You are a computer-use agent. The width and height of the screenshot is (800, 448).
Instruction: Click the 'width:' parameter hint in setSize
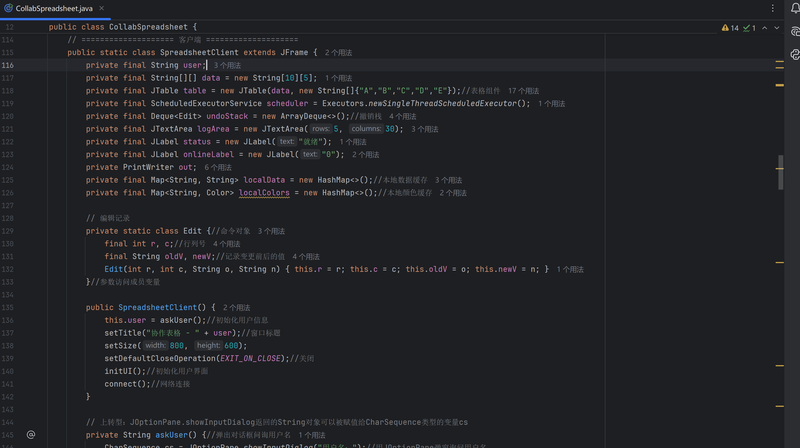tap(155, 346)
